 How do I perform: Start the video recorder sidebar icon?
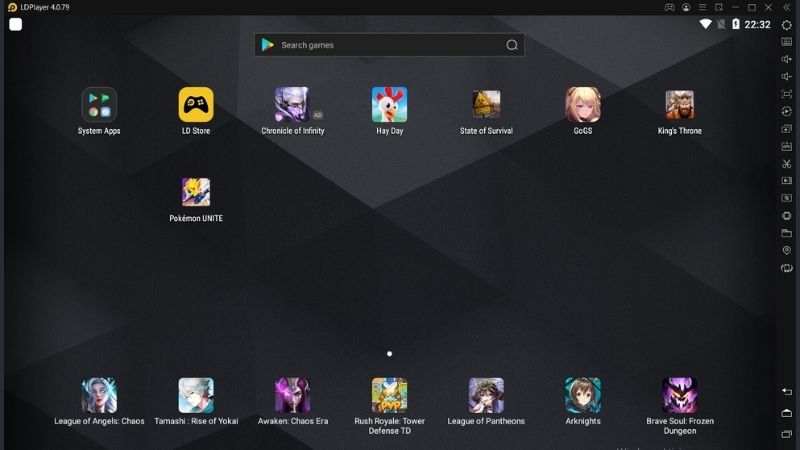[787, 181]
